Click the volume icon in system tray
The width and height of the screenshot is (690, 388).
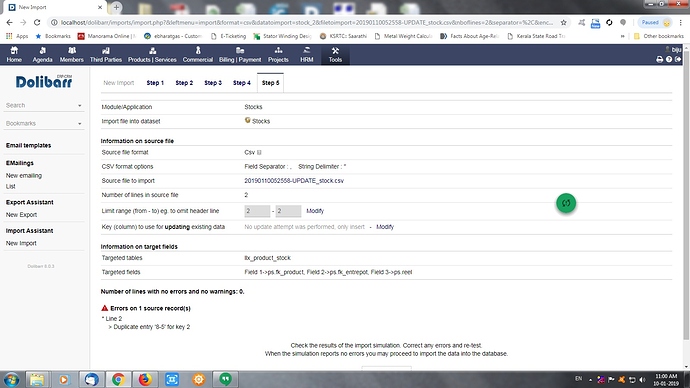tap(642, 379)
